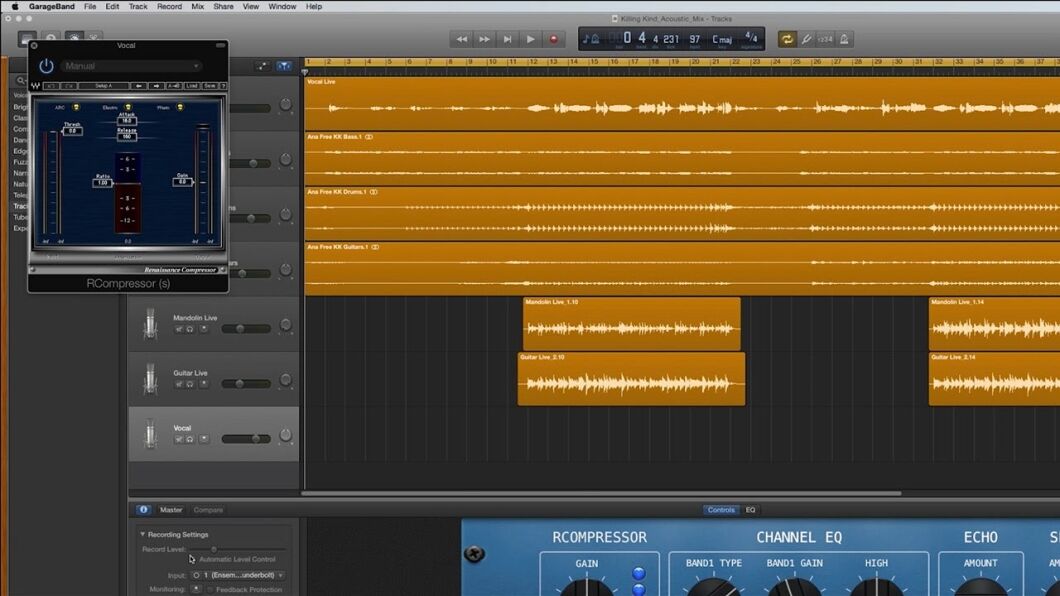Open the Track menu in the menu bar

pyautogui.click(x=138, y=6)
